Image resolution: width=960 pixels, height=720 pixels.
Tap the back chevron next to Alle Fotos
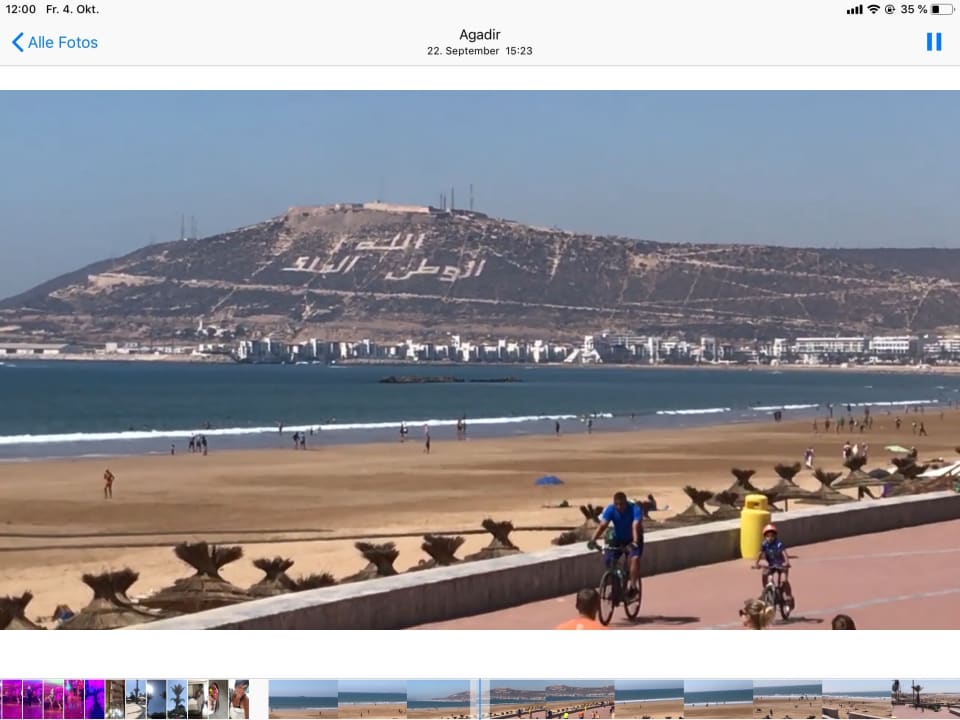16,42
